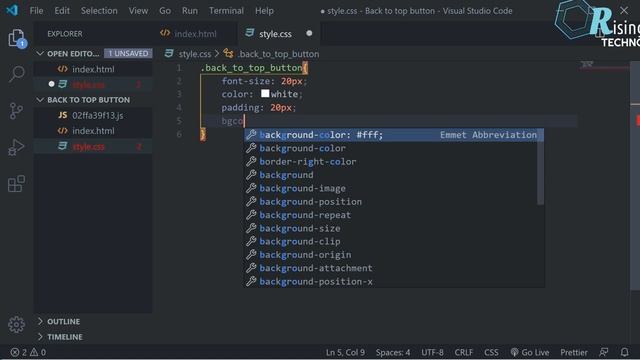Close the Visual Studio Code window
The width and height of the screenshot is (640, 360).
(x=624, y=11)
